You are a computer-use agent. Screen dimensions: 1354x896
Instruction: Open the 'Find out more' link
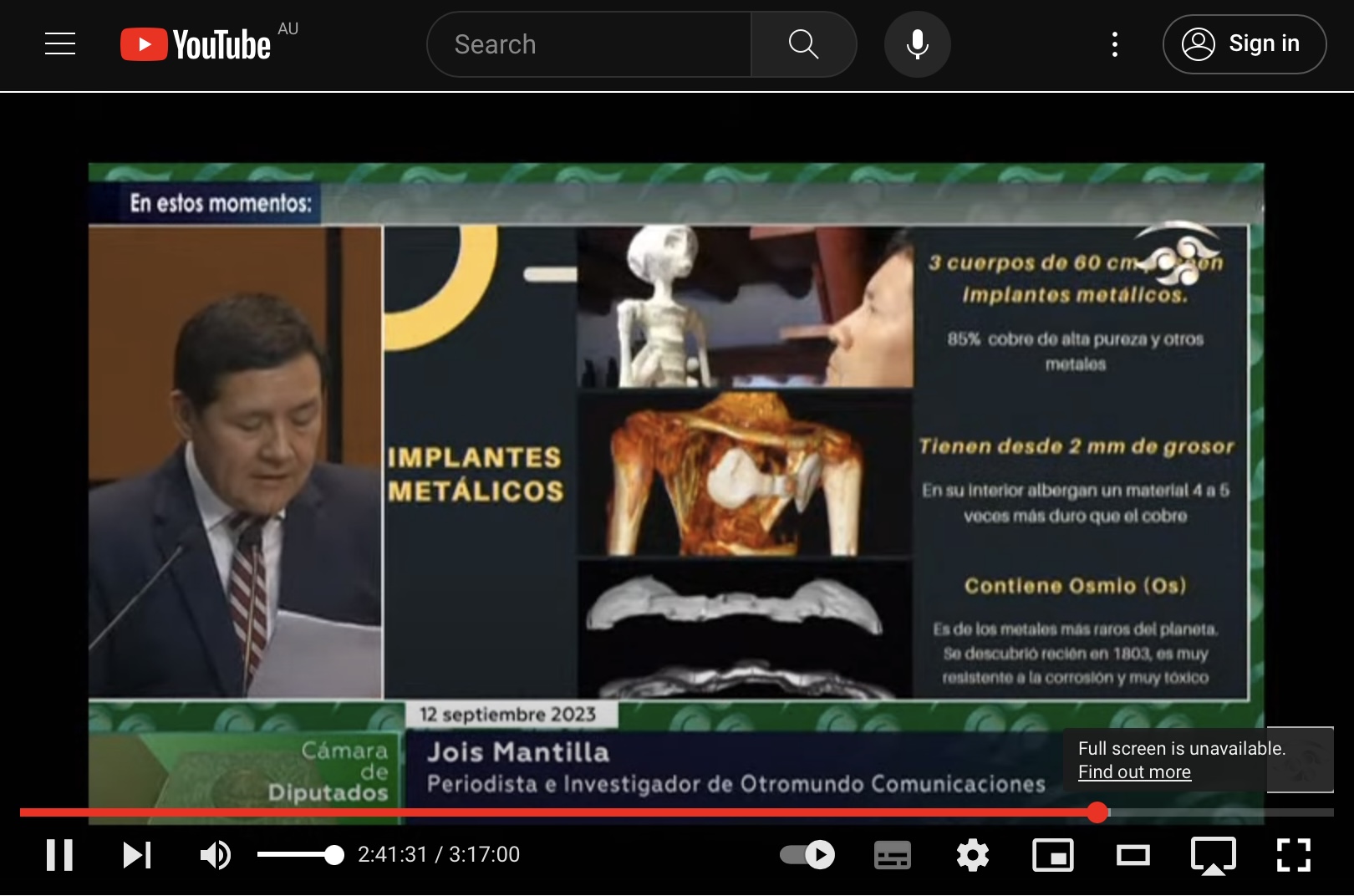click(x=1134, y=771)
